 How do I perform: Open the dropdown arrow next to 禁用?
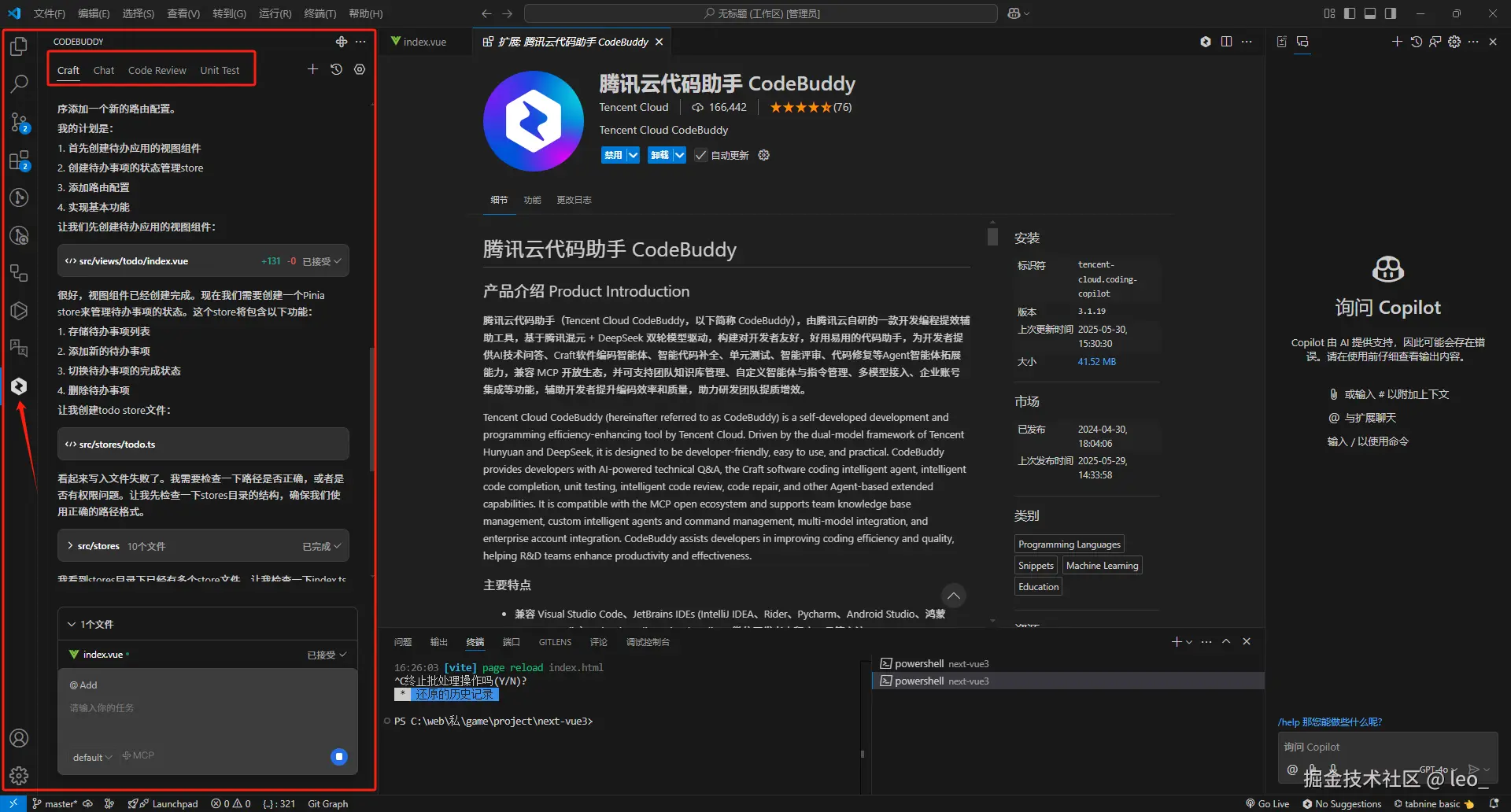click(634, 155)
